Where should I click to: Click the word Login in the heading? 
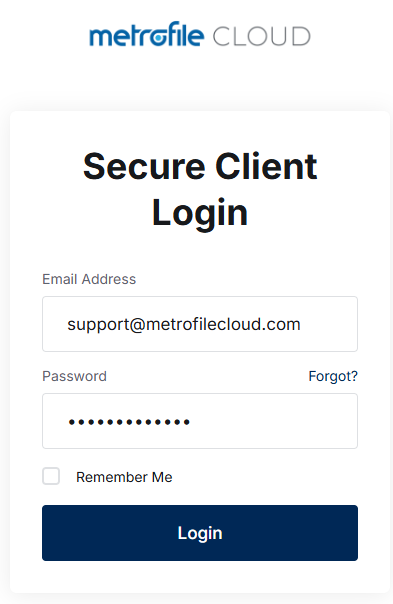coord(200,213)
